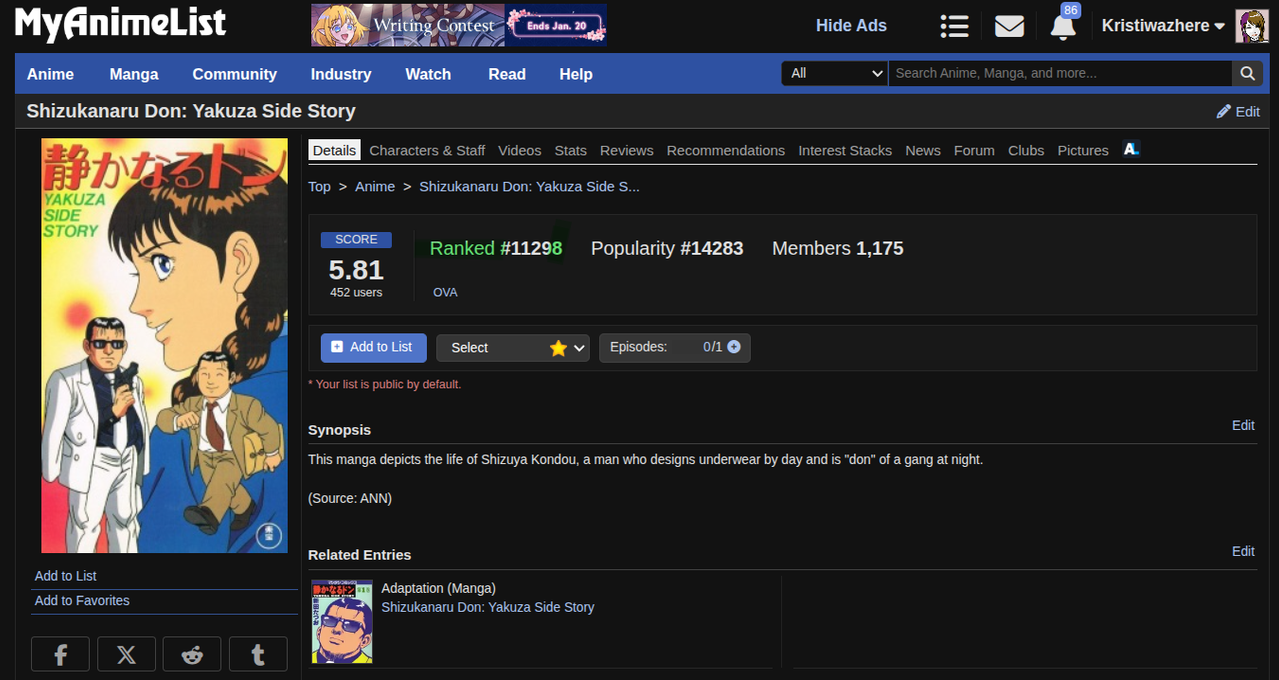
Task: Open the Manga menu
Action: pos(134,74)
